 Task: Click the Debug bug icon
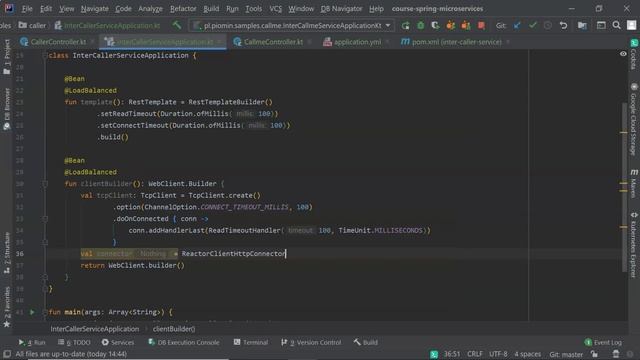tap(420, 26)
